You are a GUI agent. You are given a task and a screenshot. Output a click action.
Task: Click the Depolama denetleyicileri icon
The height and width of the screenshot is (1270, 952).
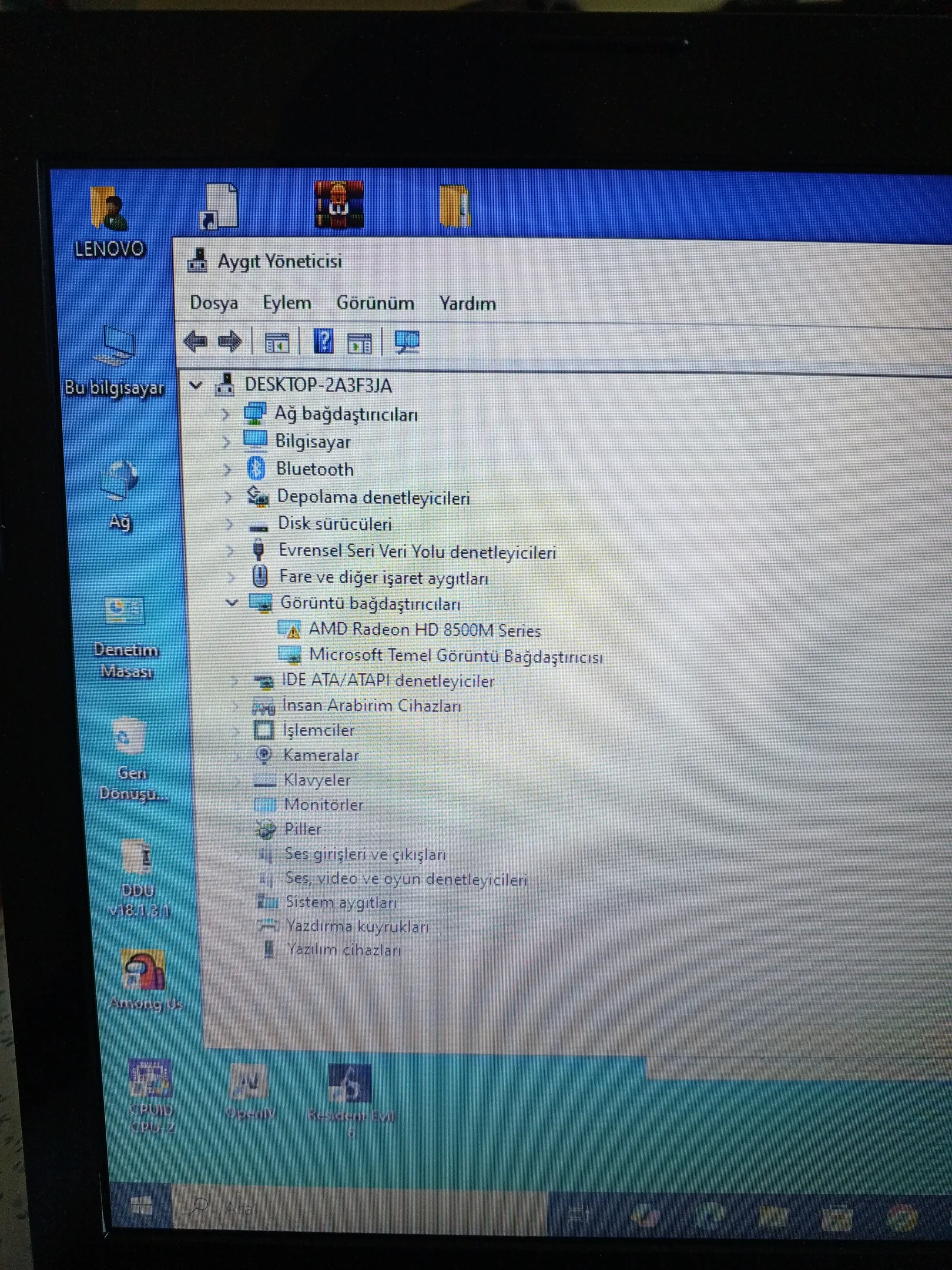[x=257, y=497]
